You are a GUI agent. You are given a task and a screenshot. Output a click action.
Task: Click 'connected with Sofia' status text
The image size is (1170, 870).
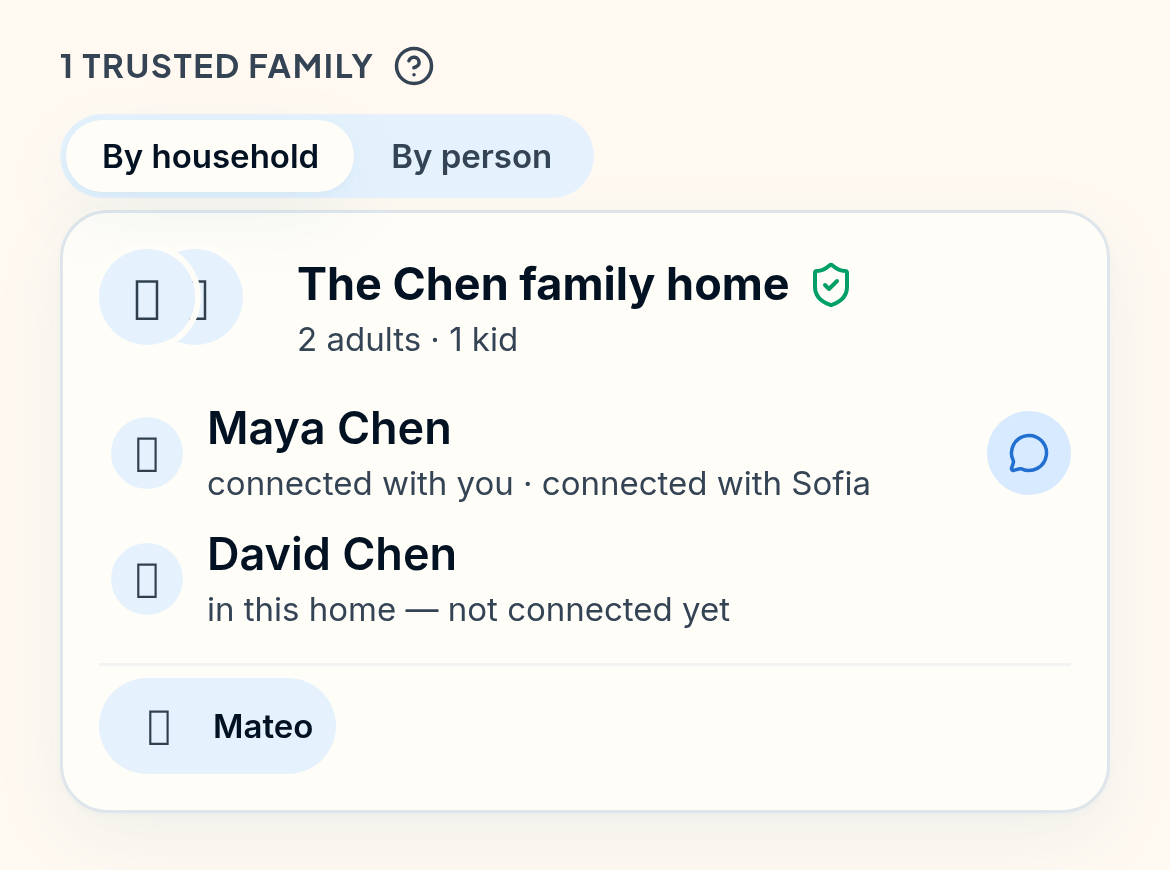[706, 484]
